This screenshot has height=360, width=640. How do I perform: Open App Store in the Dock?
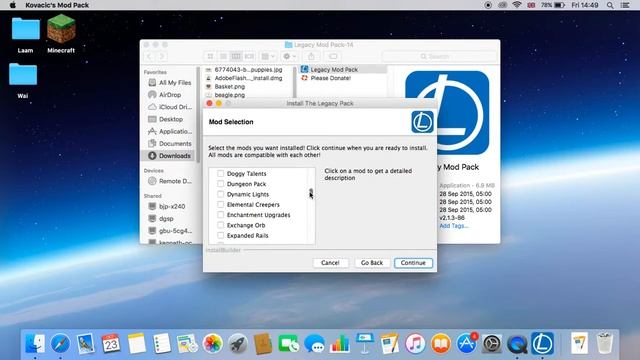[467, 343]
